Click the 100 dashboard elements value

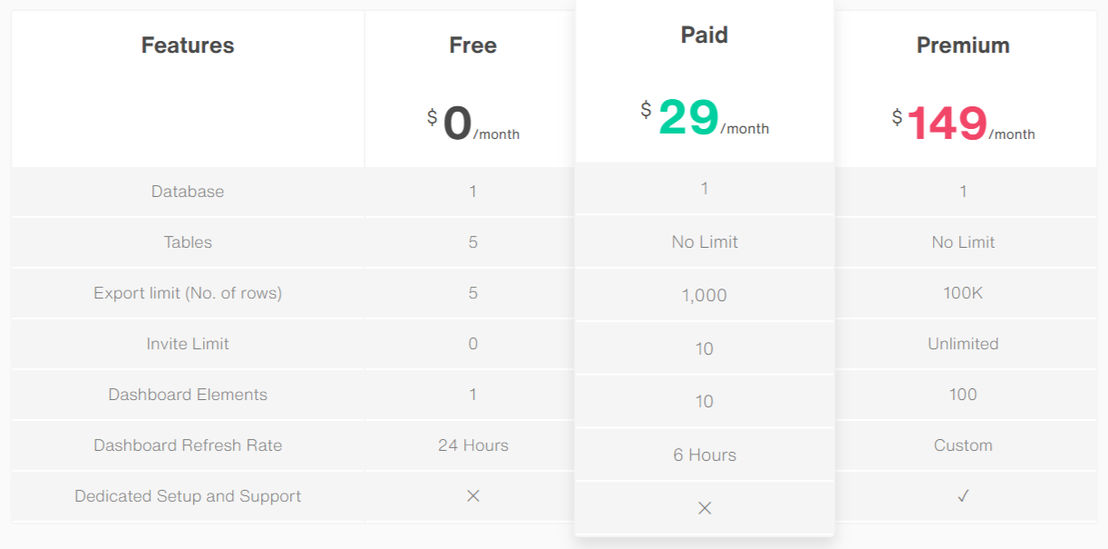coord(962,394)
